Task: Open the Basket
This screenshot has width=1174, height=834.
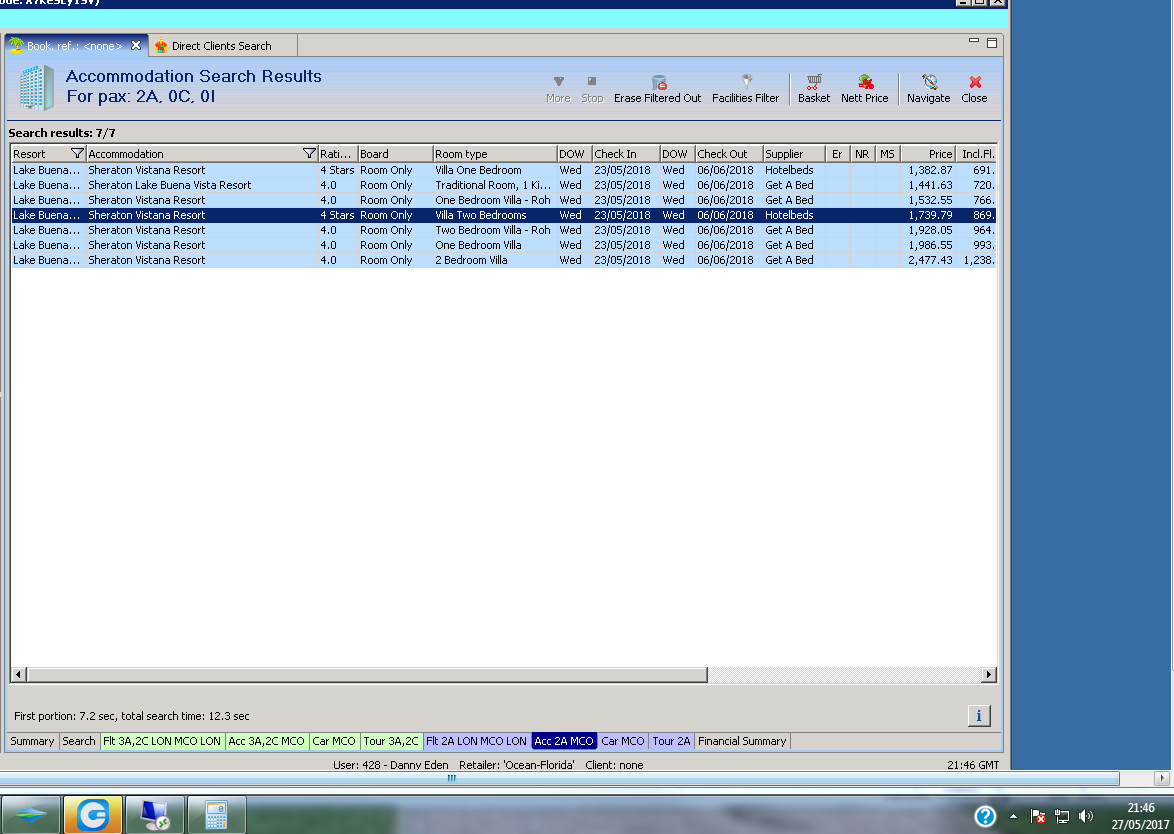Action: pyautogui.click(x=814, y=89)
